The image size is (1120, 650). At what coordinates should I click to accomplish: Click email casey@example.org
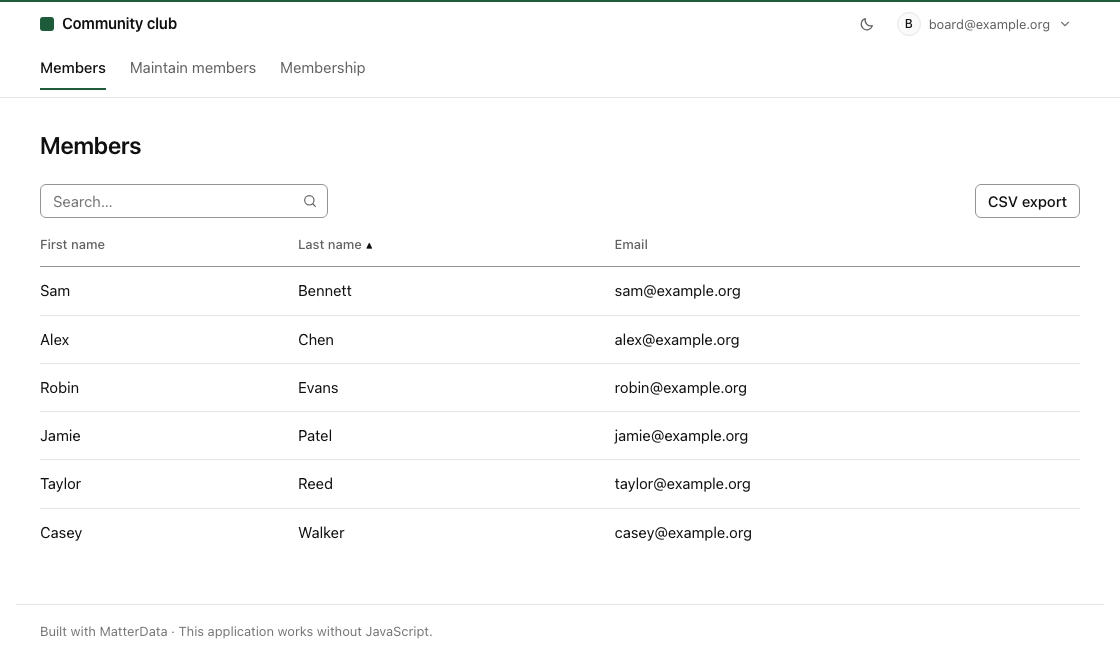click(x=683, y=533)
